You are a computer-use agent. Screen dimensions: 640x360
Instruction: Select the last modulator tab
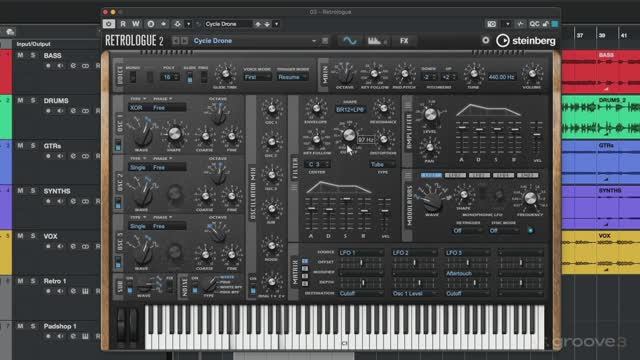coord(527,176)
